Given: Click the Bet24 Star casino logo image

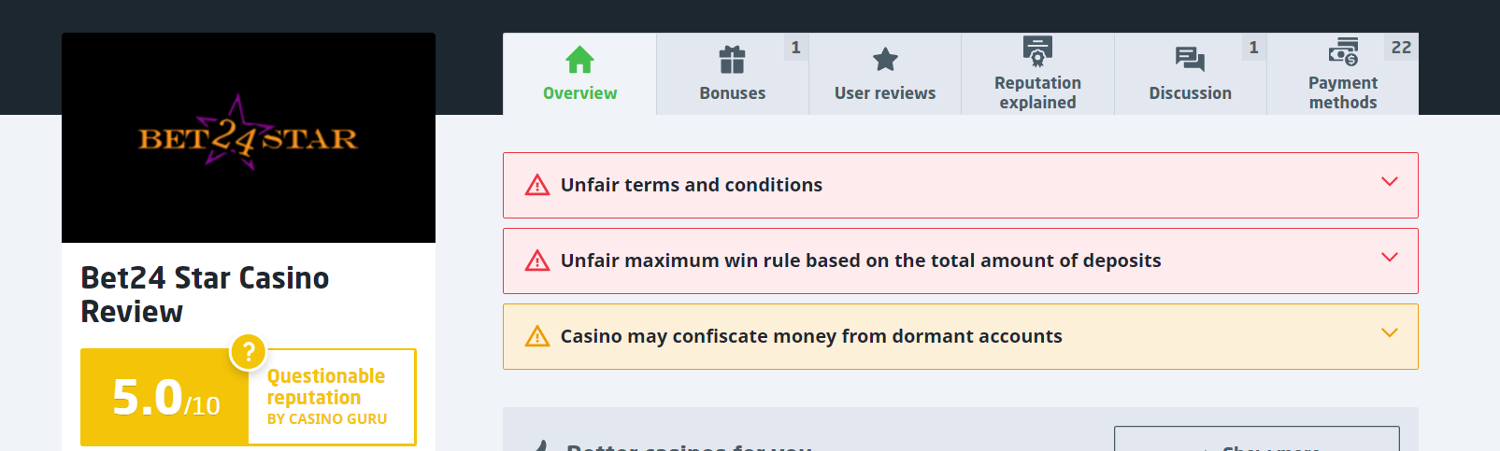Looking at the screenshot, I should (x=248, y=138).
